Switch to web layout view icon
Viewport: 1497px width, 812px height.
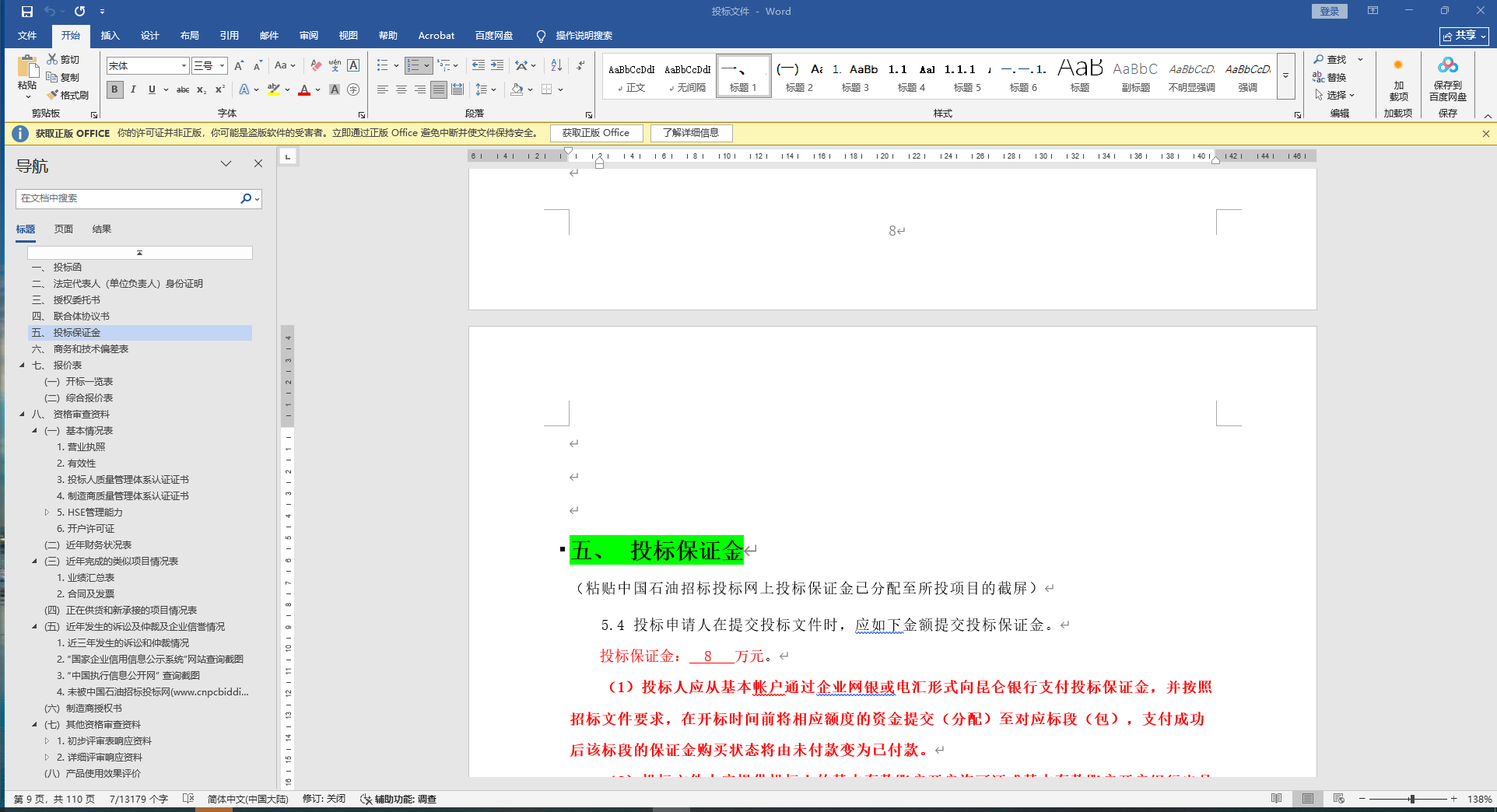(x=1339, y=799)
